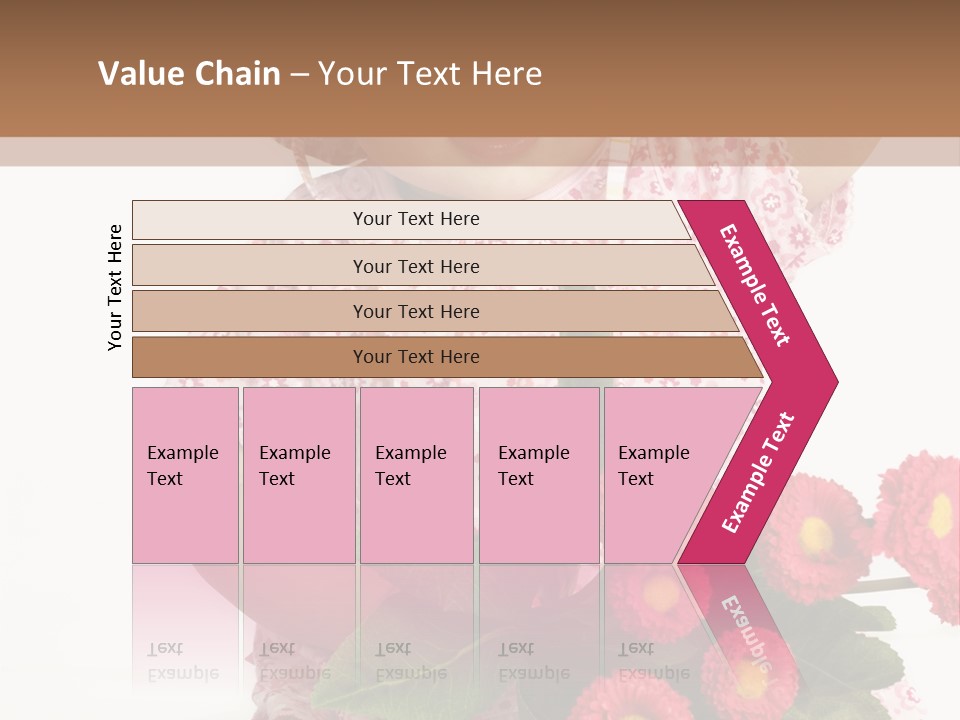Select the third pink "Example Text" box
This screenshot has height=720, width=960.
pos(416,475)
